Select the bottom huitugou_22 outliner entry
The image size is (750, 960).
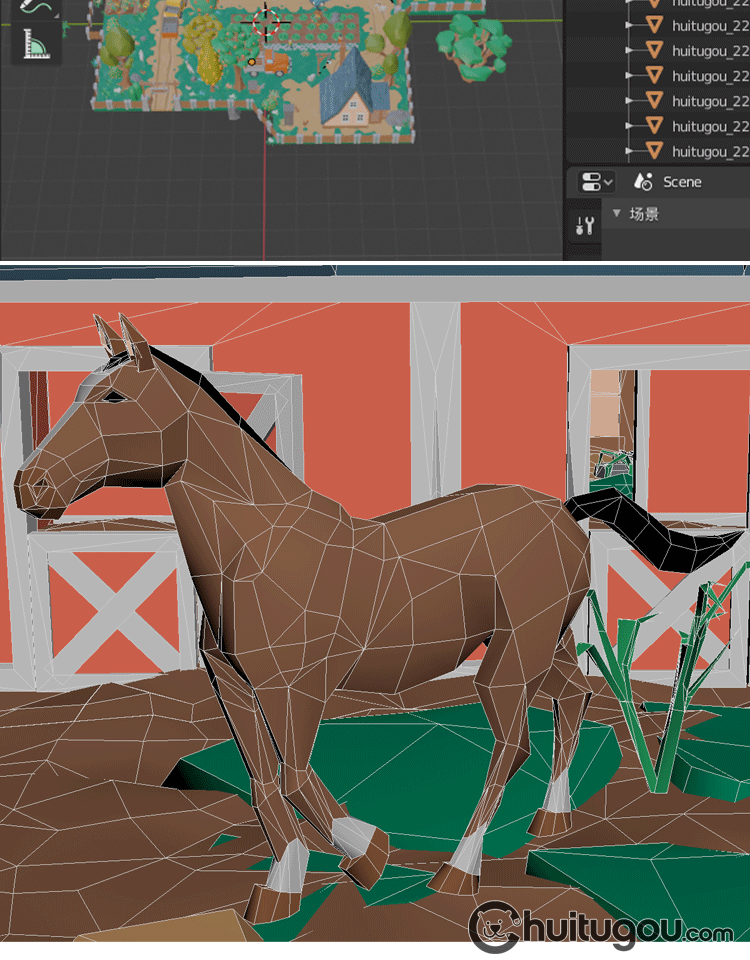[710, 151]
